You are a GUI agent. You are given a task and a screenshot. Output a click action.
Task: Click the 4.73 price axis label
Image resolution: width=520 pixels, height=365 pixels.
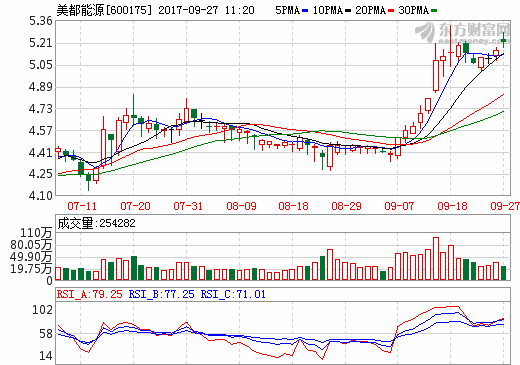tap(41, 109)
